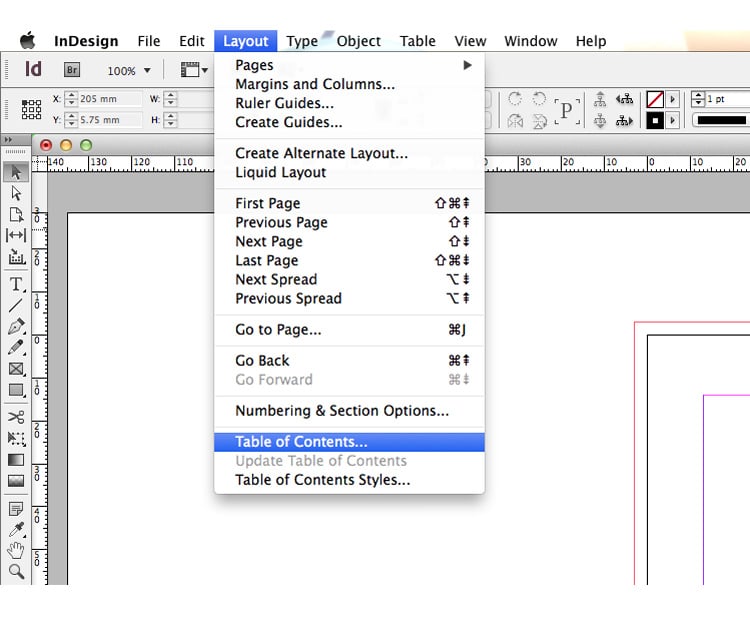Open the Type menu
750x617 pixels.
[x=302, y=41]
